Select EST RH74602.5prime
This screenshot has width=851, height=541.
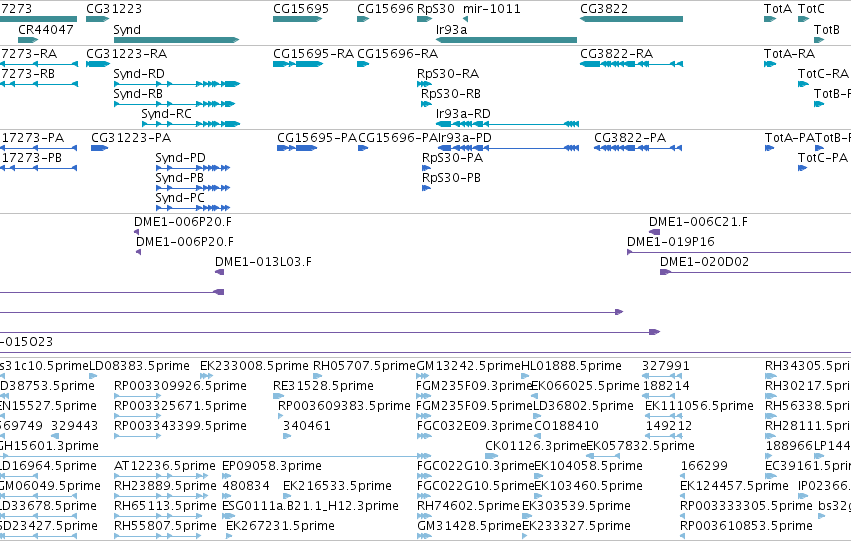coord(468,507)
